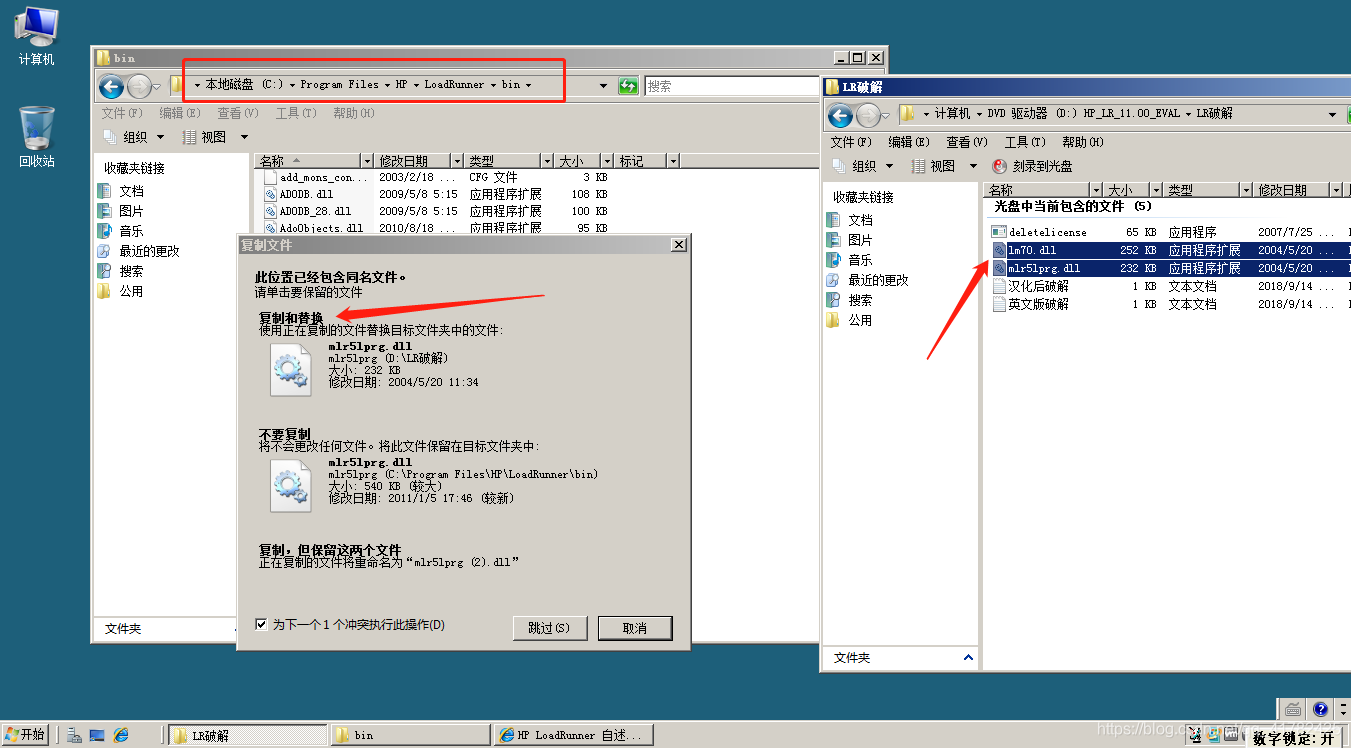1351x748 pixels.
Task: Open 视图 dropdown in LR破解 window
Action: [x=944, y=166]
